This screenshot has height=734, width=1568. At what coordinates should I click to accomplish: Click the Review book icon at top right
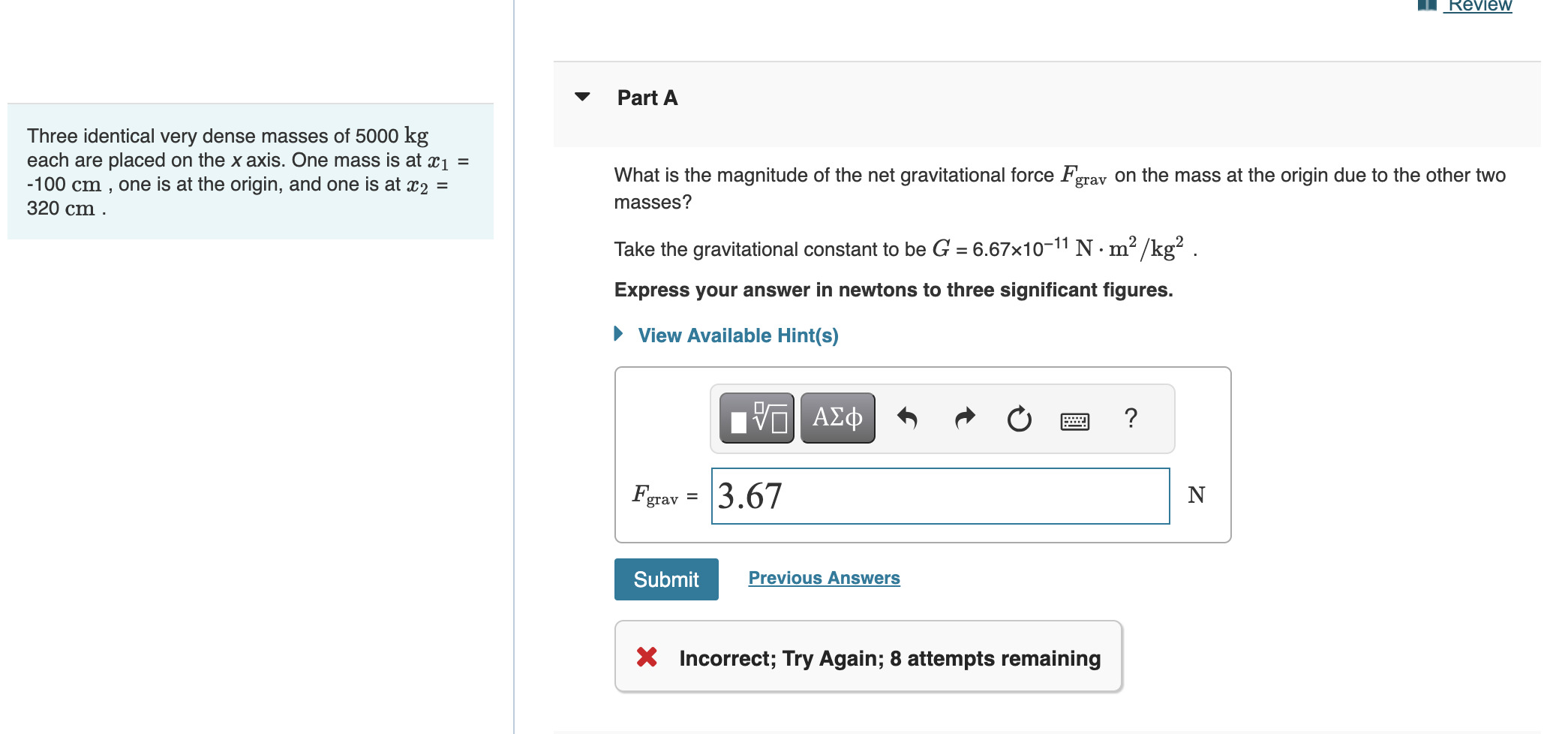(x=1427, y=6)
